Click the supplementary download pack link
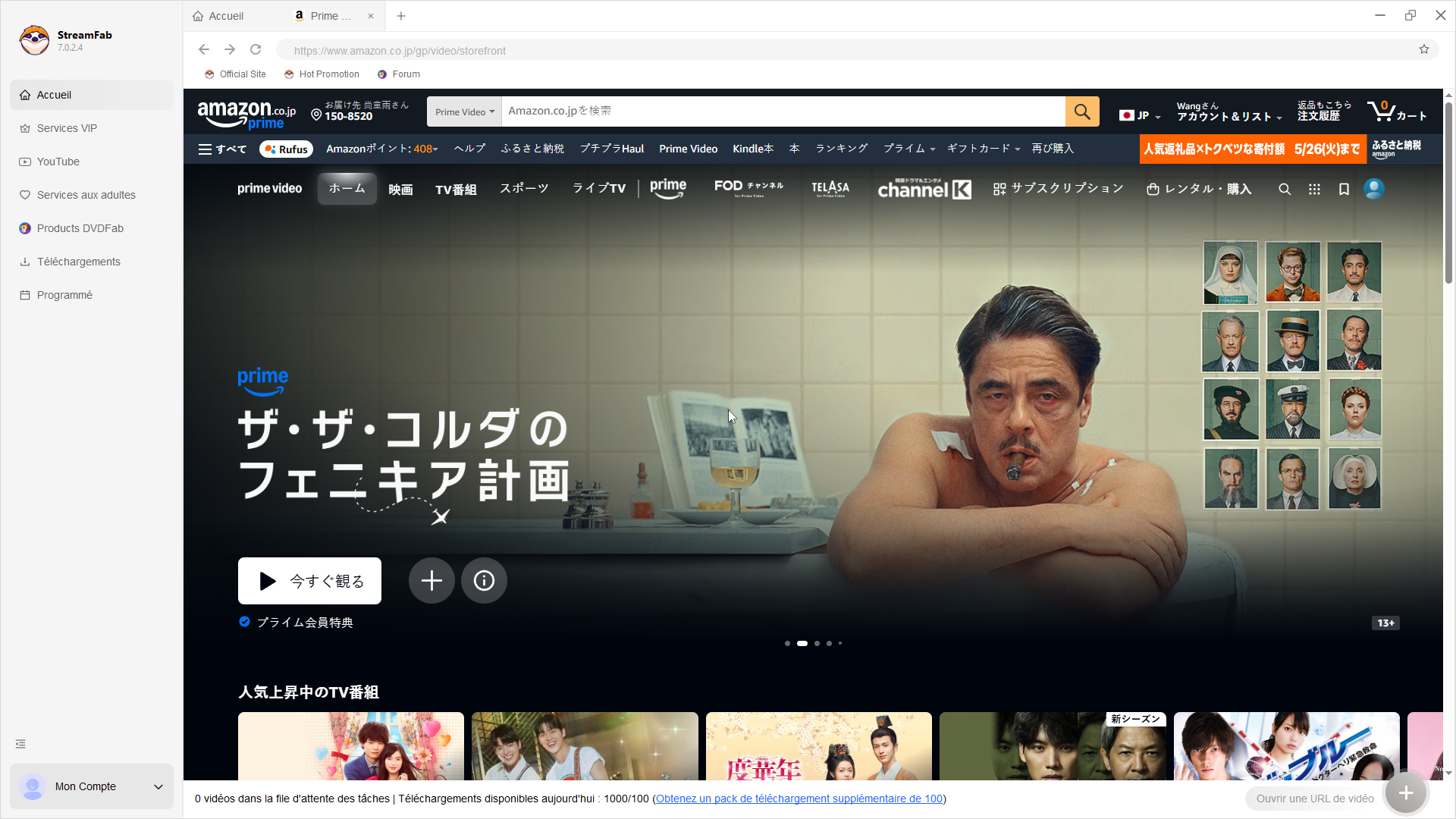Screen dimensions: 1456x819 click(x=799, y=799)
